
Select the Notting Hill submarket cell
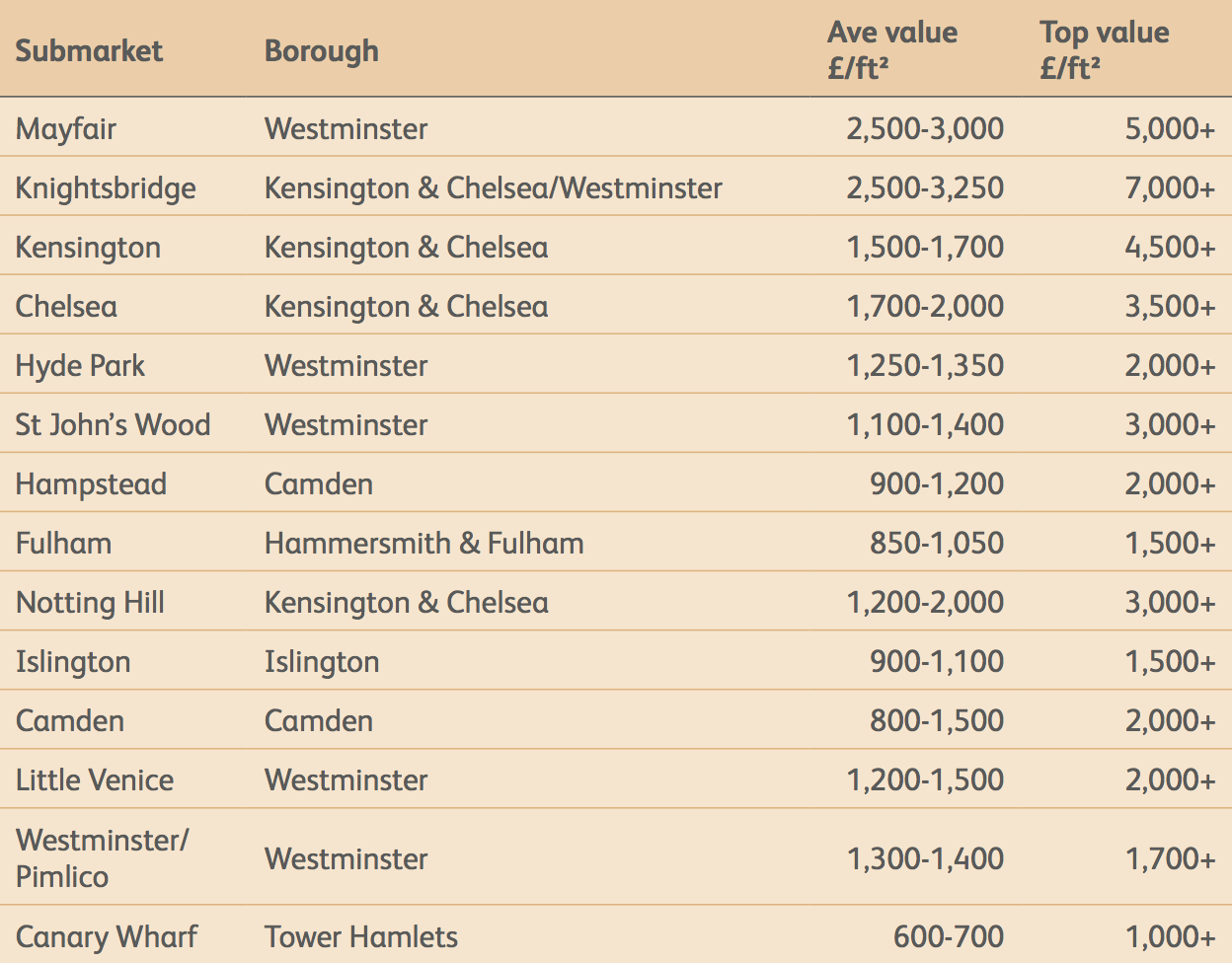90,603
